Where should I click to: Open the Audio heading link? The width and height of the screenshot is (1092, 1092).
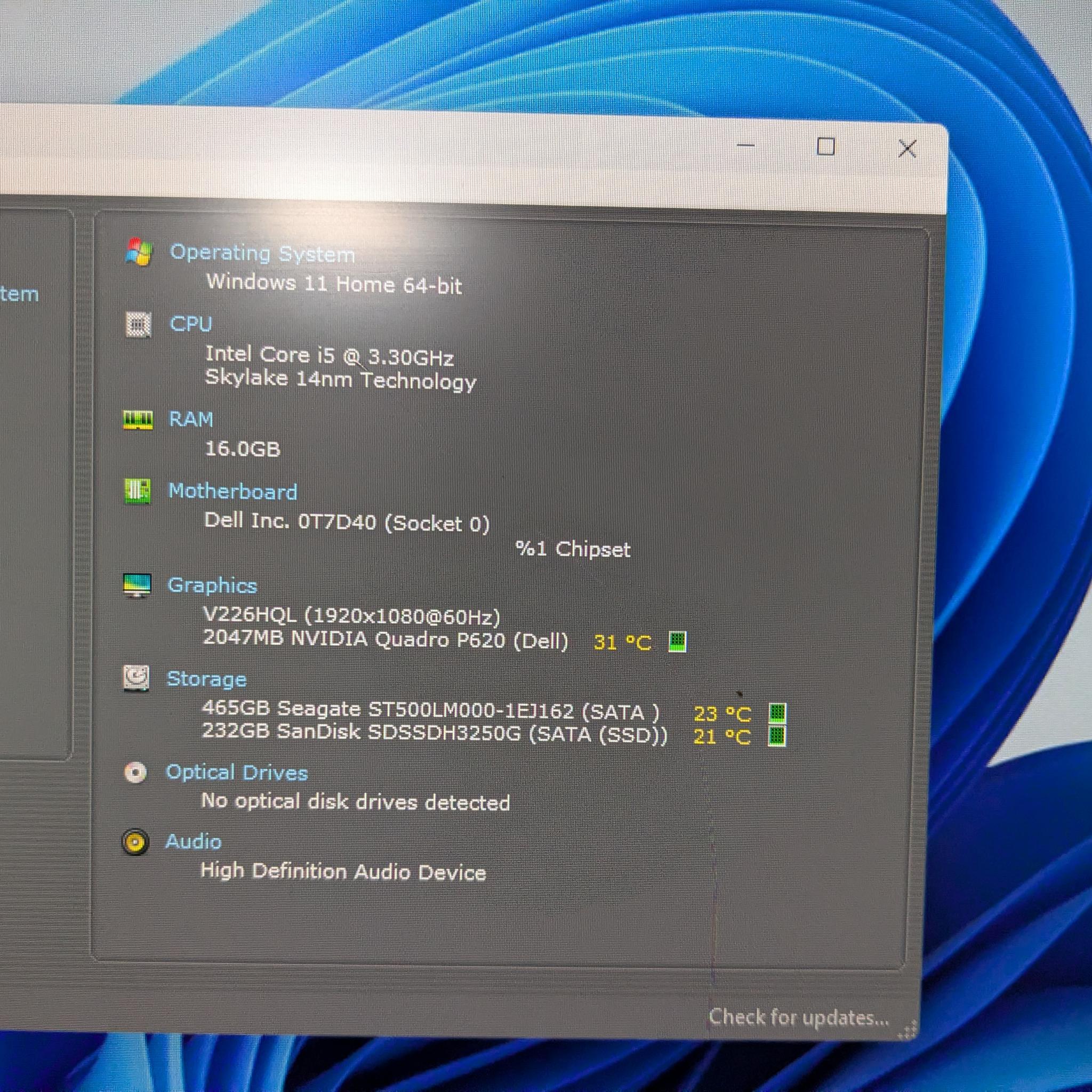192,841
